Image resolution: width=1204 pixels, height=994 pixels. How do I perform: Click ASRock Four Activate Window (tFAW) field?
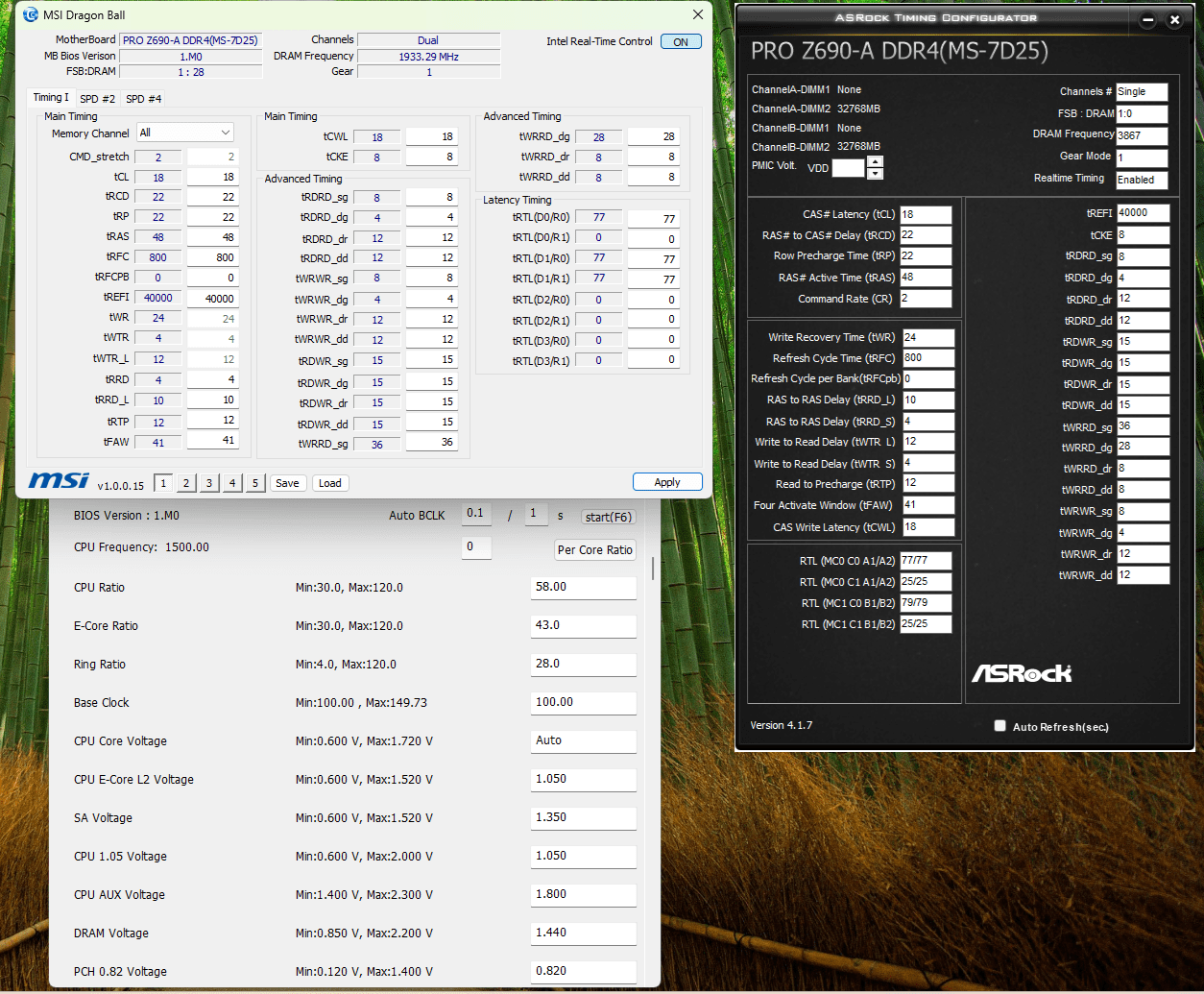pyautogui.click(x=928, y=505)
